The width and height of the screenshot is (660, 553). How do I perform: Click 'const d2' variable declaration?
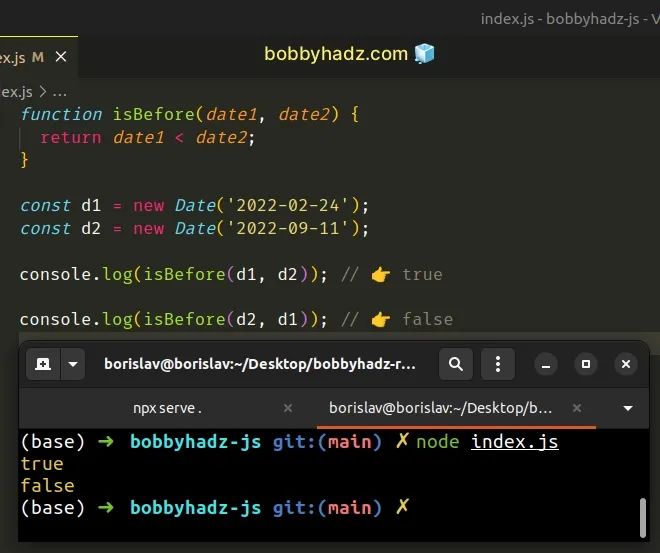tap(61, 229)
